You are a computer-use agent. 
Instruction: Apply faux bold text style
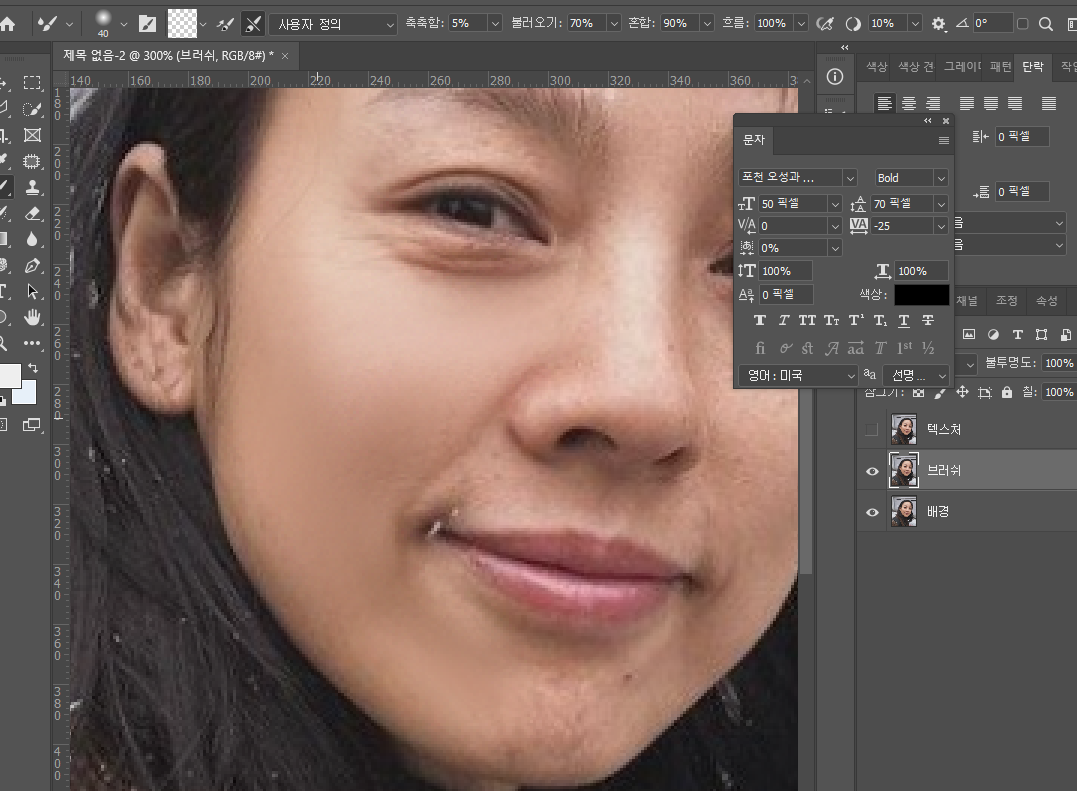coord(760,321)
